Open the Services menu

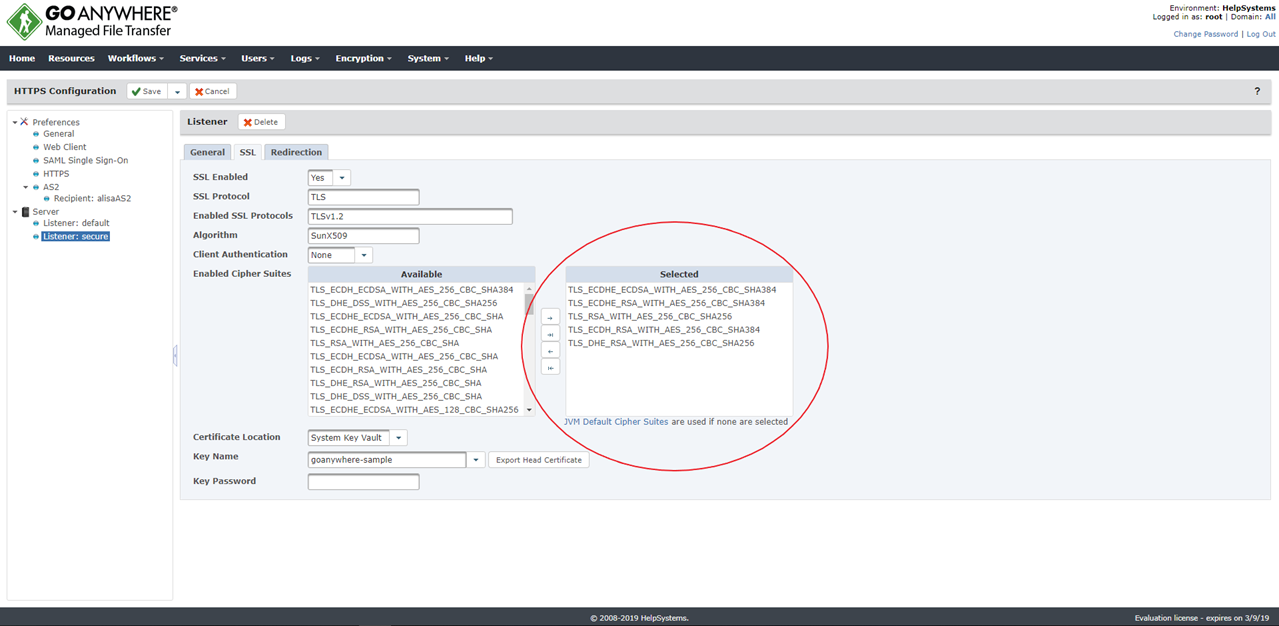202,58
